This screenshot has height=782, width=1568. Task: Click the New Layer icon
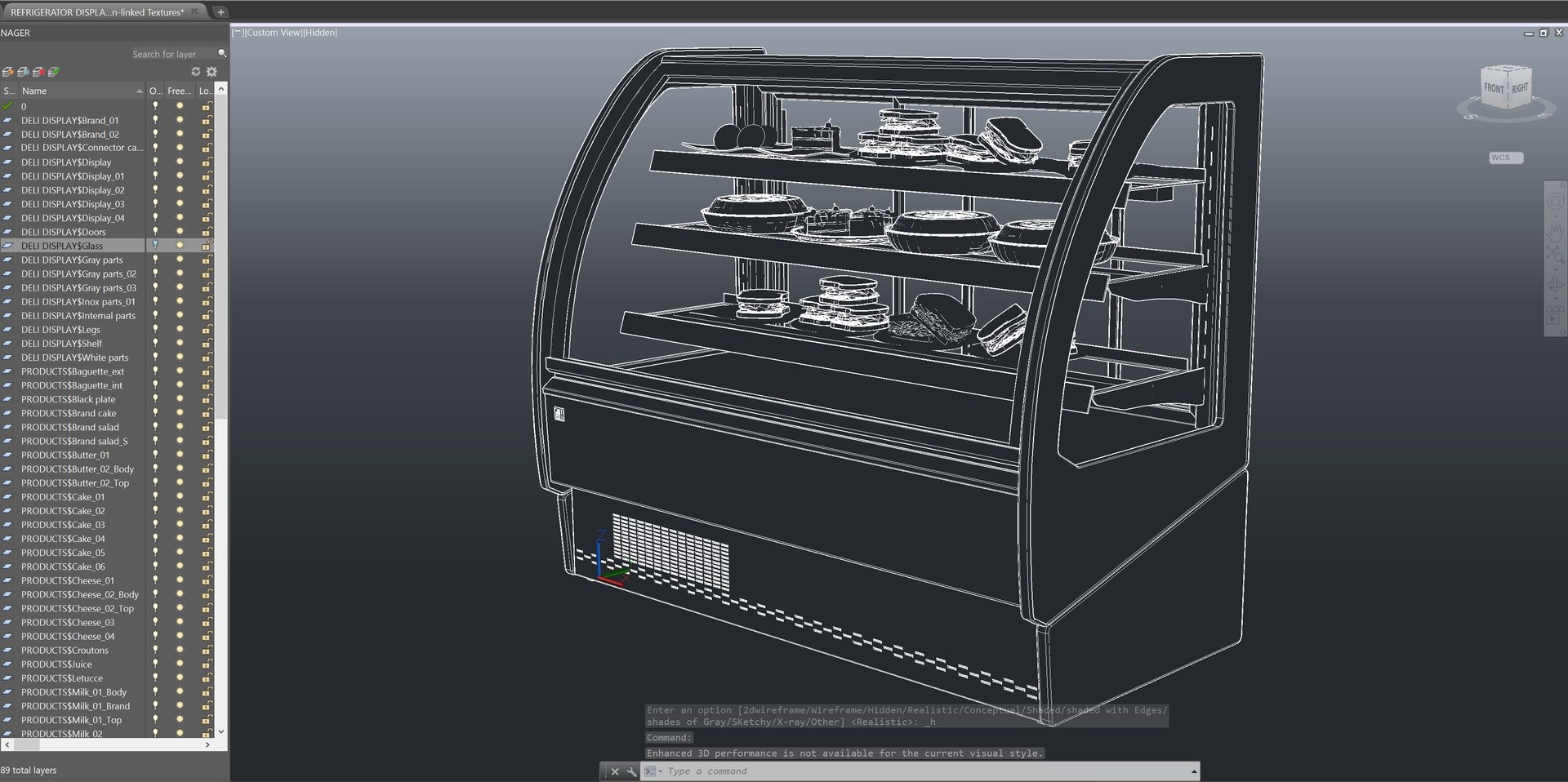point(8,72)
